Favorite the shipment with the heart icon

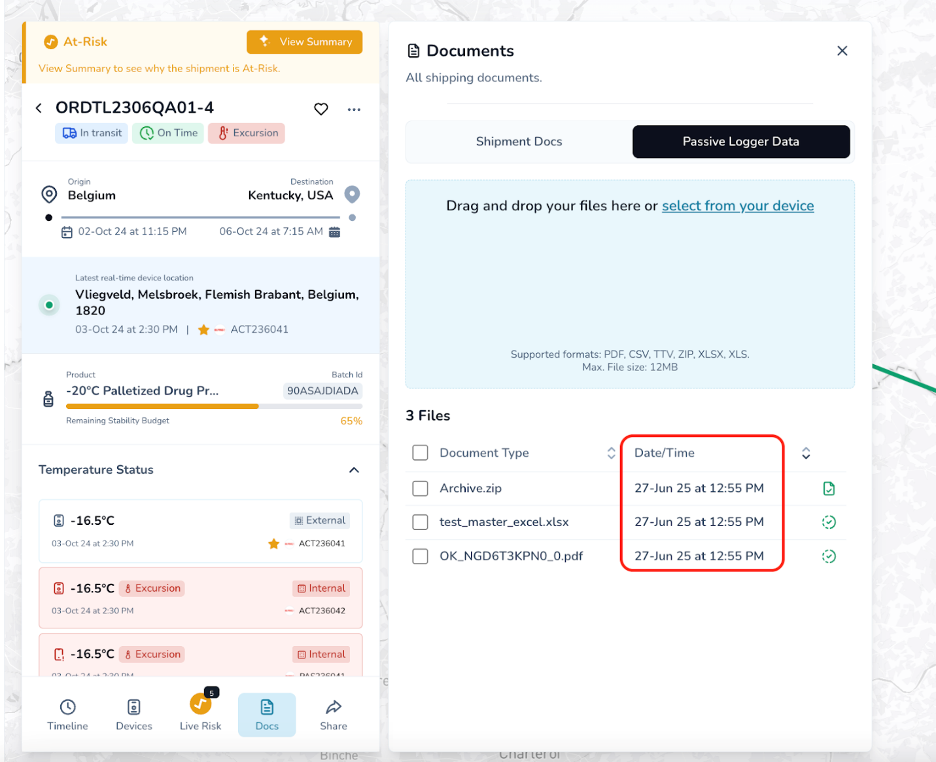321,109
